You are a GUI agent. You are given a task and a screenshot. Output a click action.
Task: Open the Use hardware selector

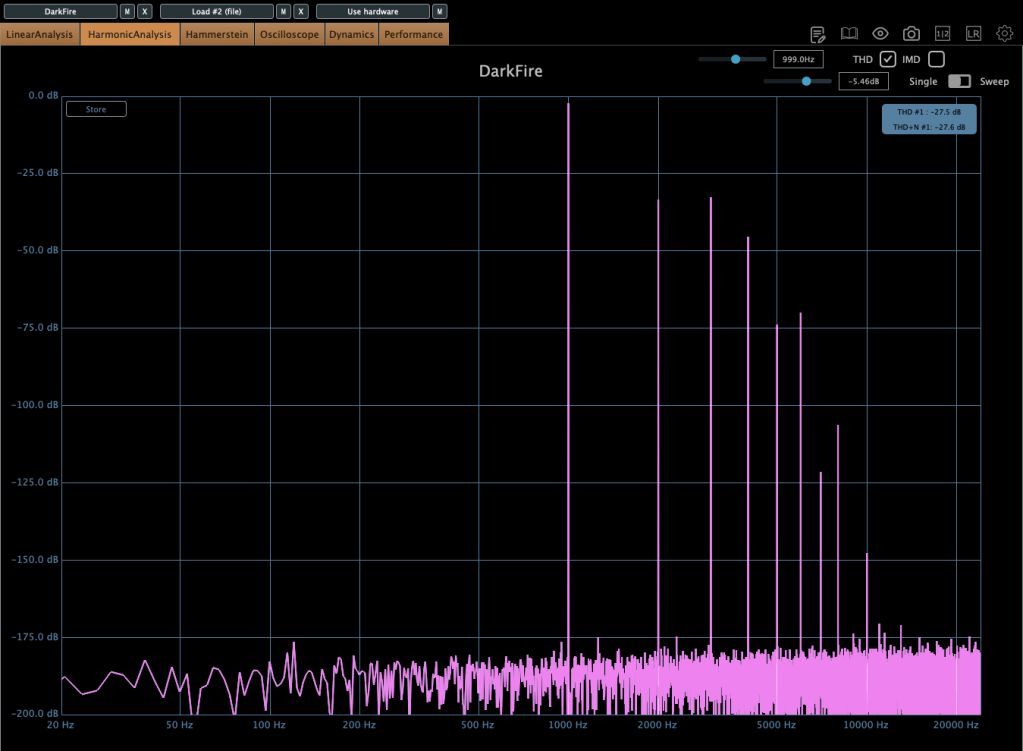372,11
